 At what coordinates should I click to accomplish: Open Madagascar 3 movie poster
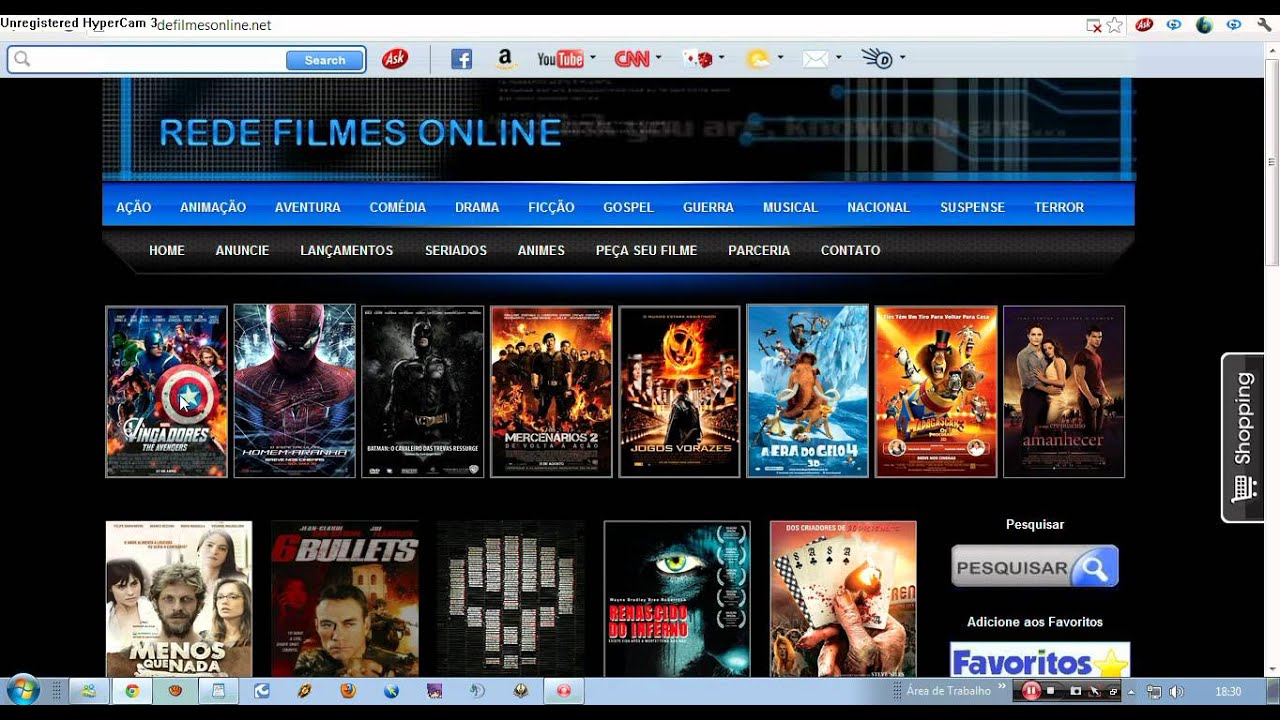(x=936, y=392)
